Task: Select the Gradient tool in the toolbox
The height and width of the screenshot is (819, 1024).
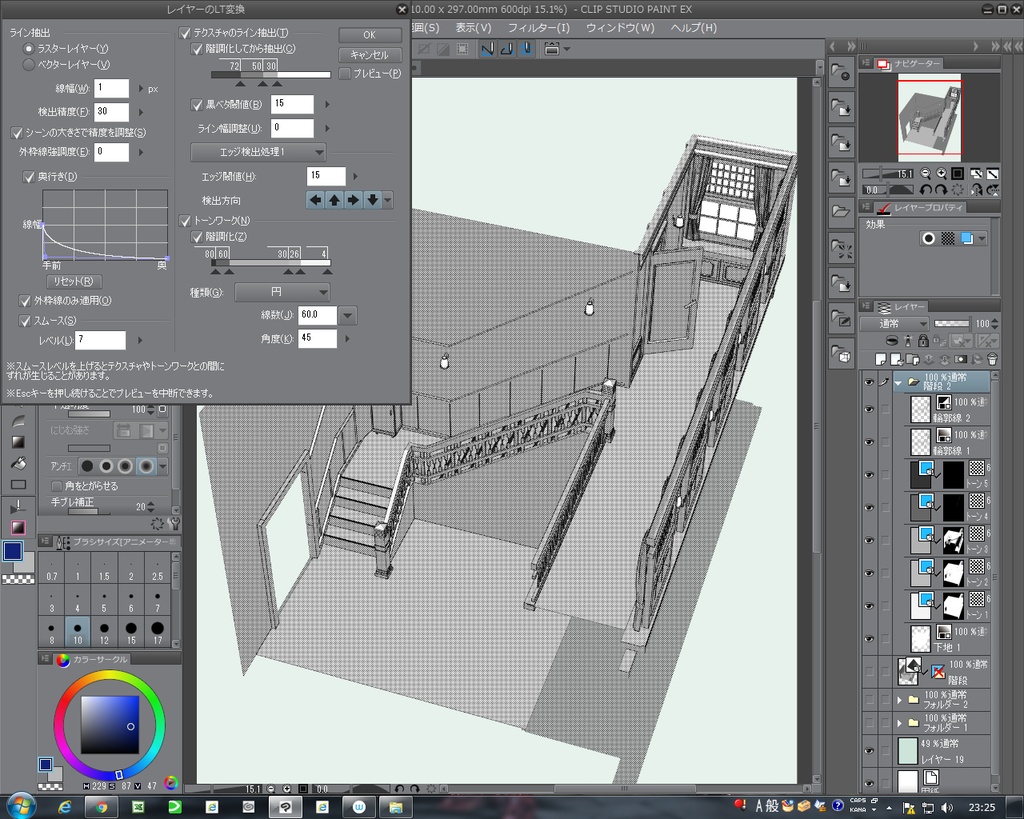Action: [18, 442]
